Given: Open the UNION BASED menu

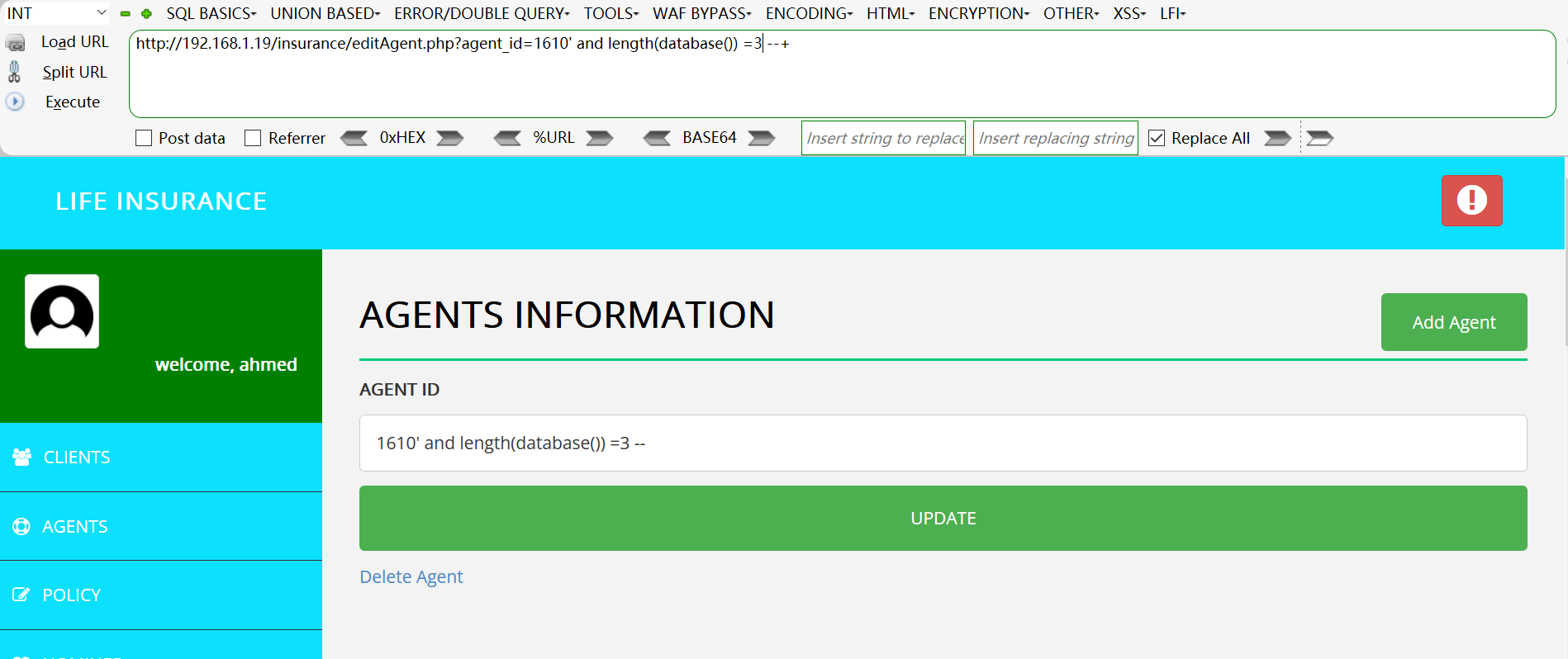Looking at the screenshot, I should coord(325,13).
